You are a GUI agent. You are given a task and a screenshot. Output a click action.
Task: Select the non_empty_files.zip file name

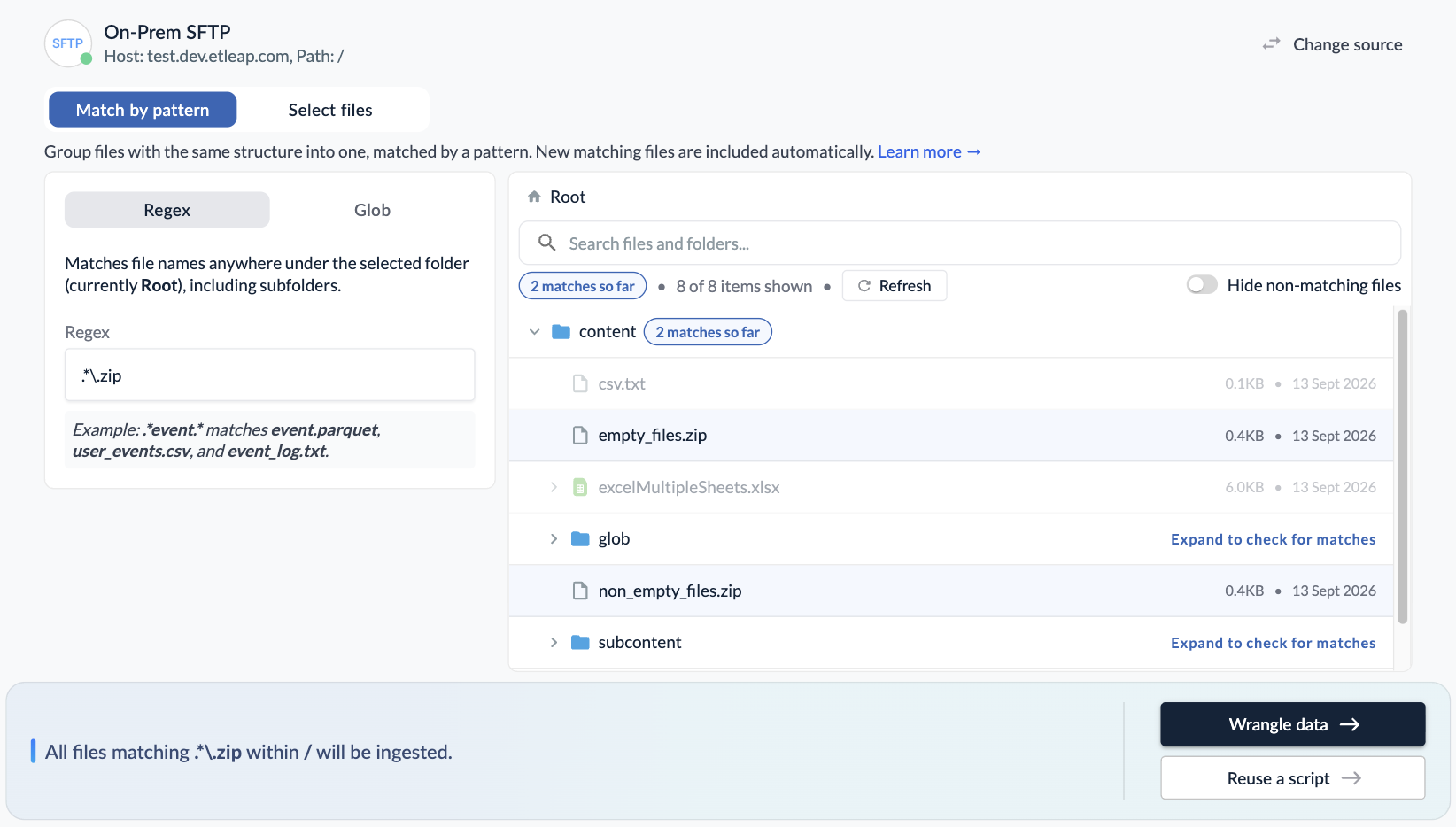click(x=670, y=591)
